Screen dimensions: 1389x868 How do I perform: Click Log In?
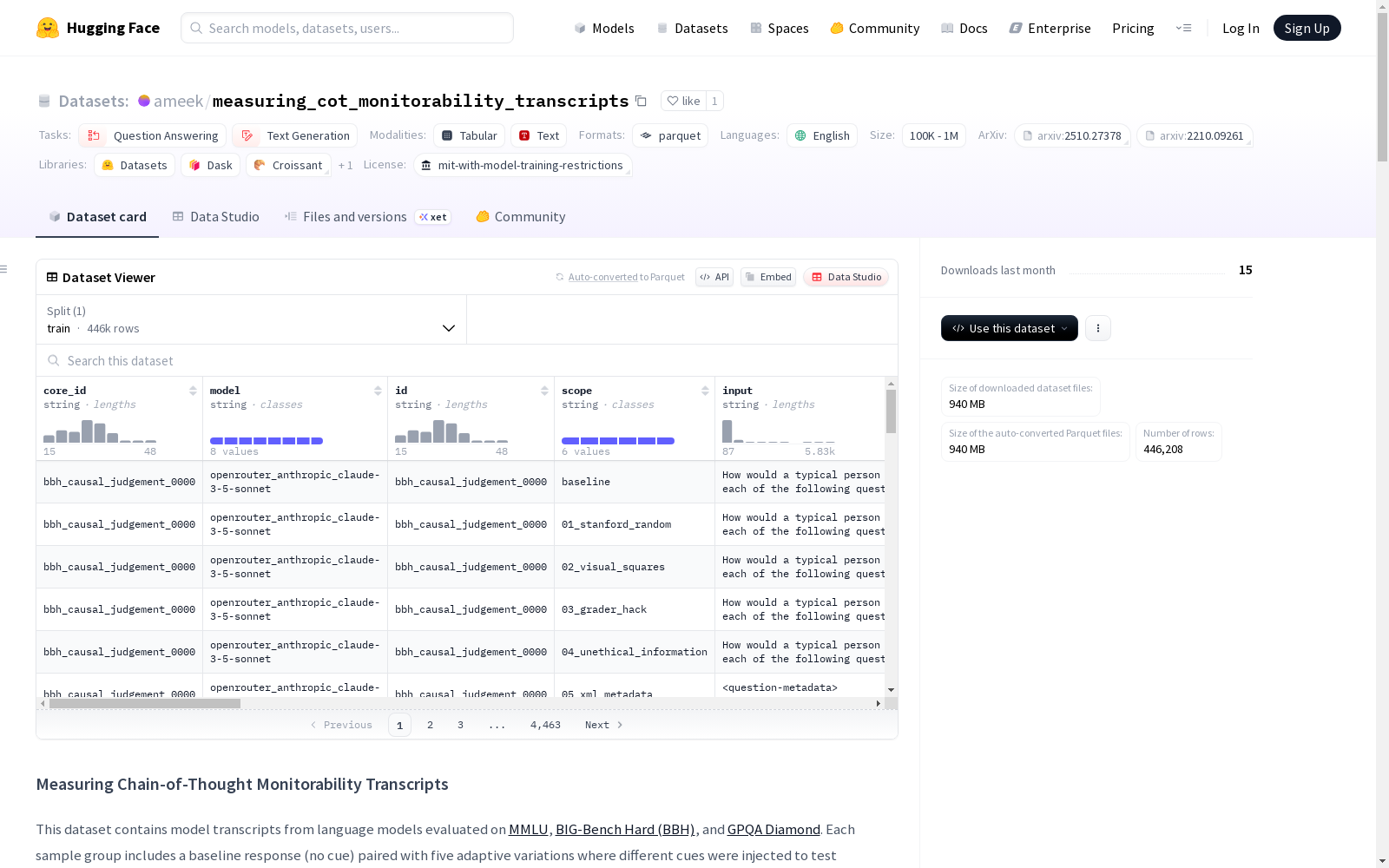1241,28
